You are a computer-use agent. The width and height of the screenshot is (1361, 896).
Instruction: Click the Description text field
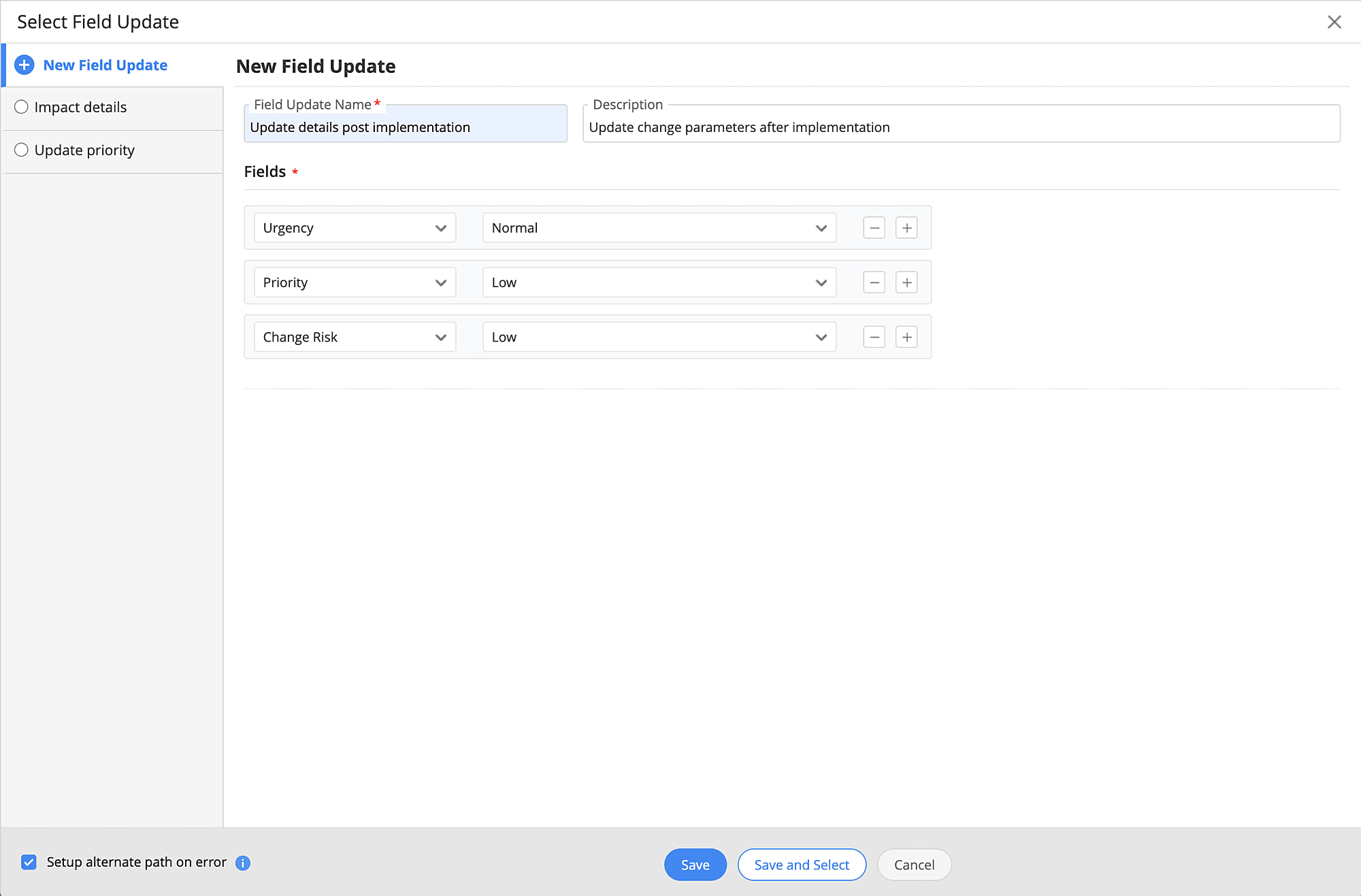coord(961,127)
